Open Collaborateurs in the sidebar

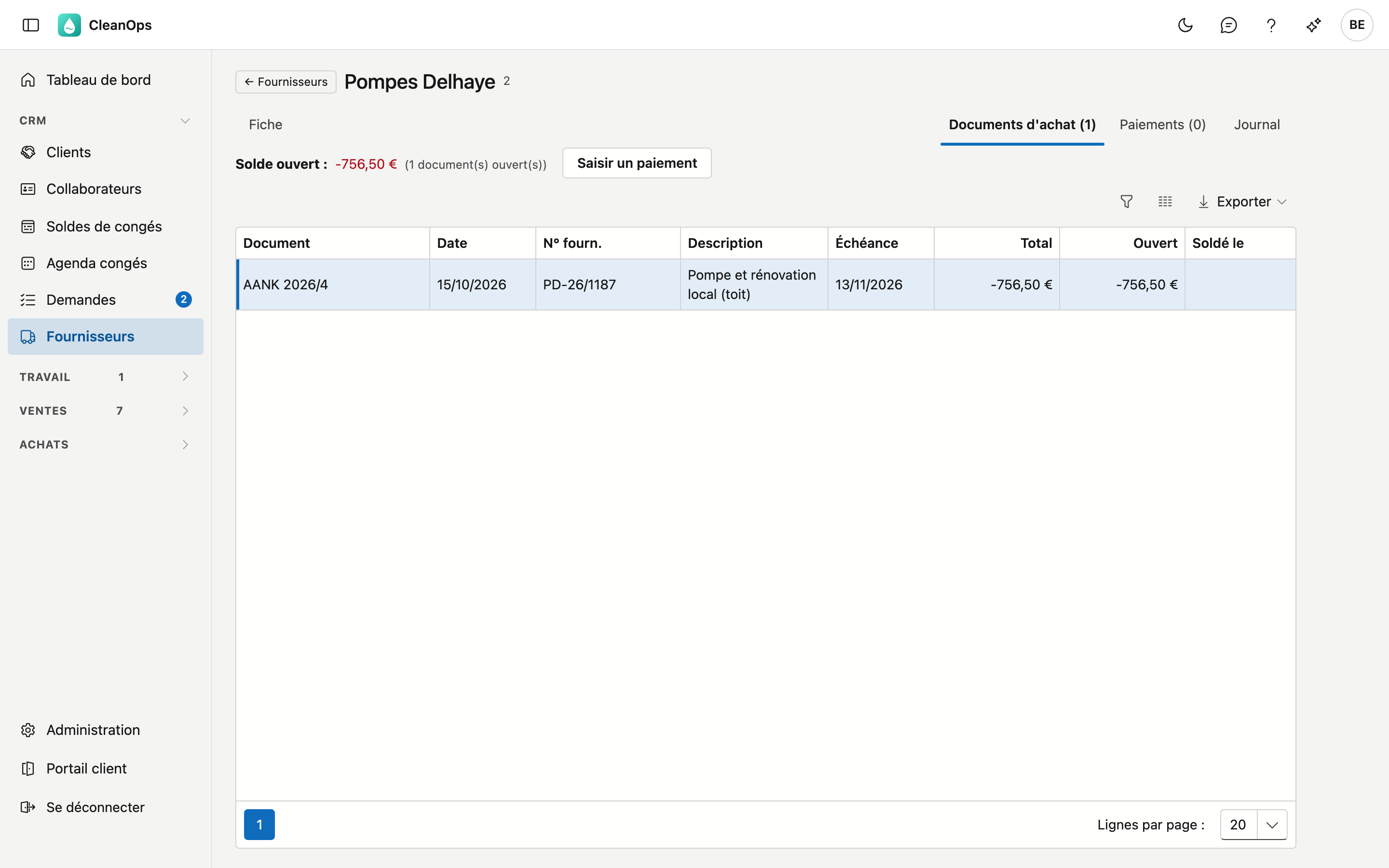(x=106, y=189)
